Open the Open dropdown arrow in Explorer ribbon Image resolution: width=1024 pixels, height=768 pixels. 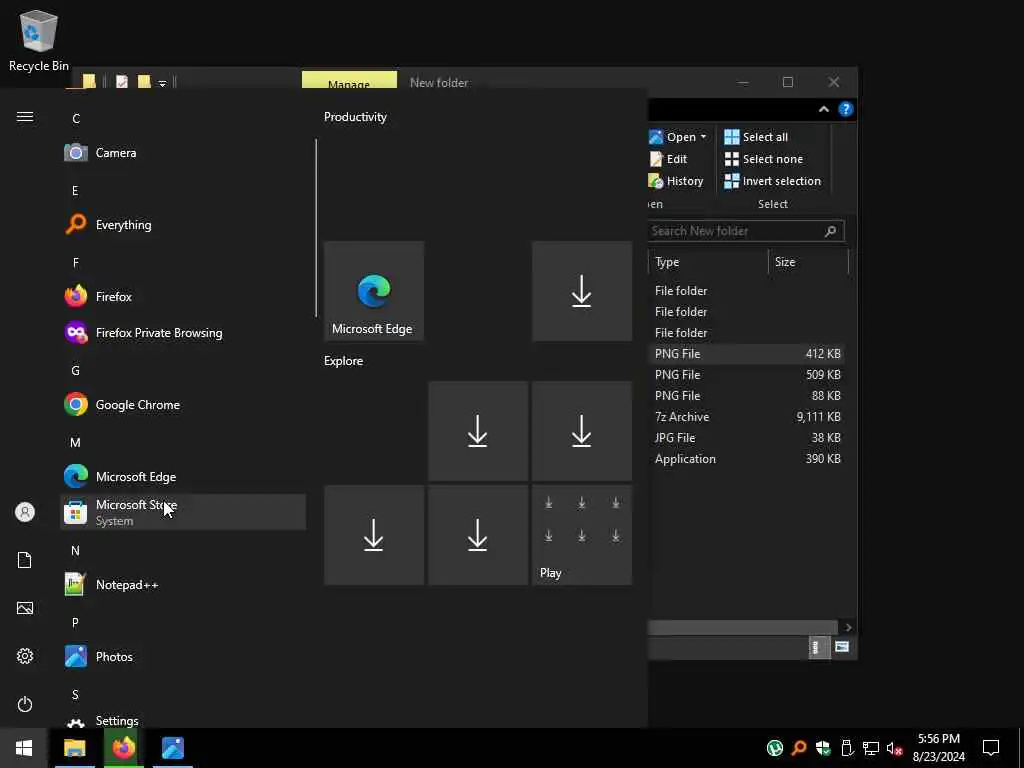(703, 137)
